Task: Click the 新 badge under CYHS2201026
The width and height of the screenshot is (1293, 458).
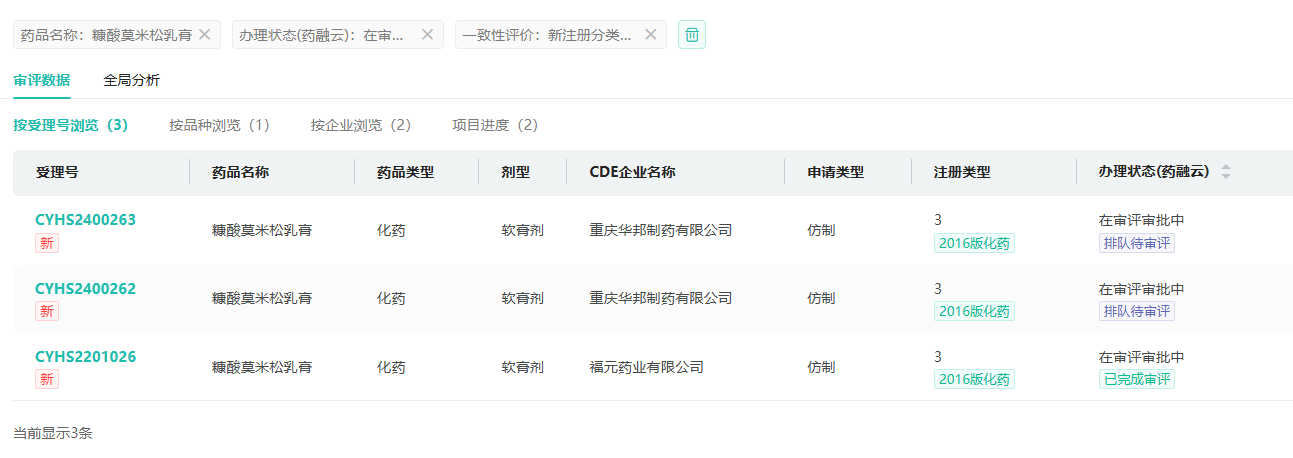Action: click(x=47, y=379)
